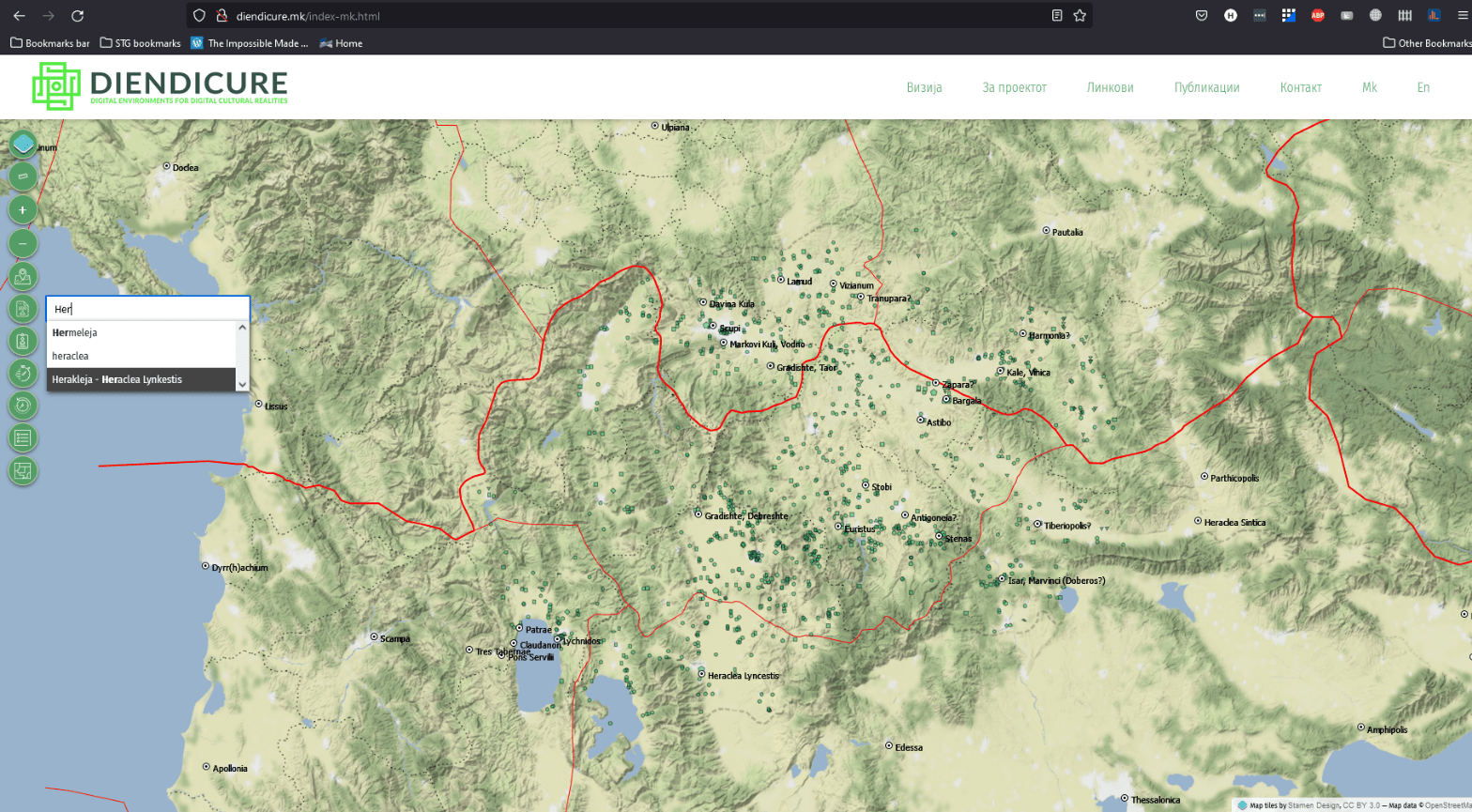Click the Контакт navigation link
1472x812 pixels.
tap(1300, 87)
